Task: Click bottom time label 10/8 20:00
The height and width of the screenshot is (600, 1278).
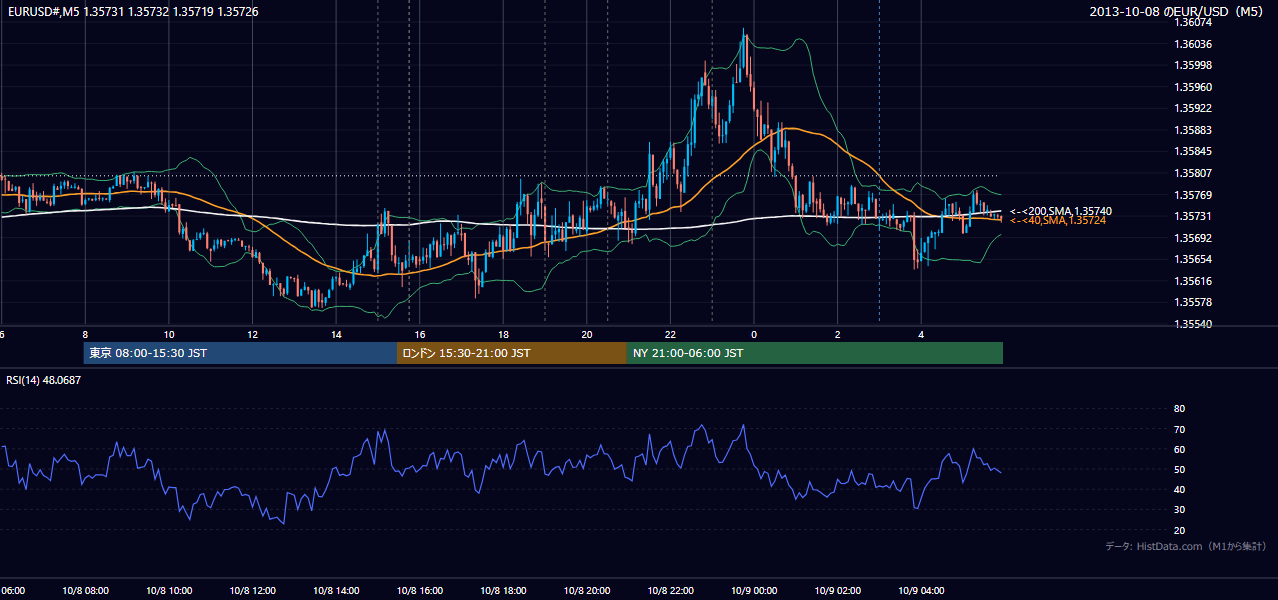Action: pyautogui.click(x=587, y=591)
